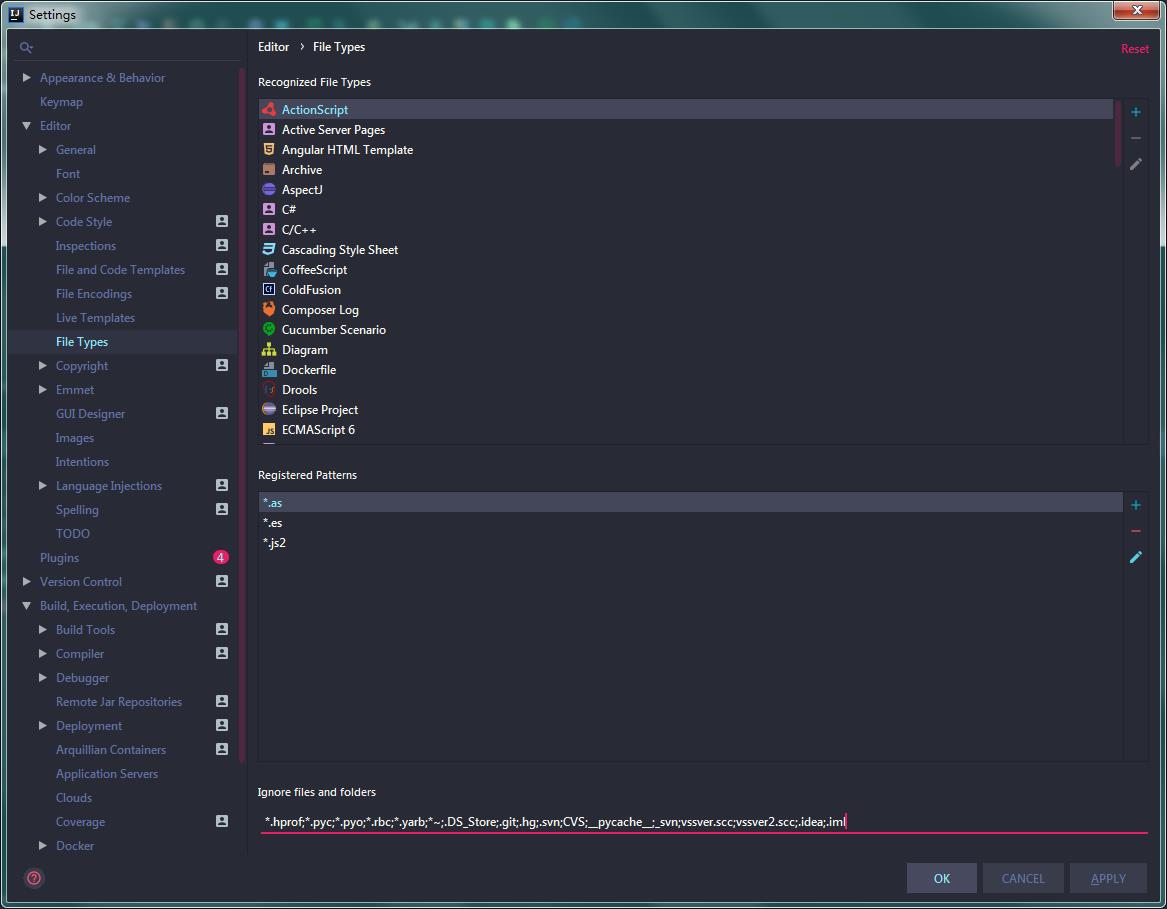Click the Cucumber Scenario file type icon
1167x909 pixels.
coord(269,330)
